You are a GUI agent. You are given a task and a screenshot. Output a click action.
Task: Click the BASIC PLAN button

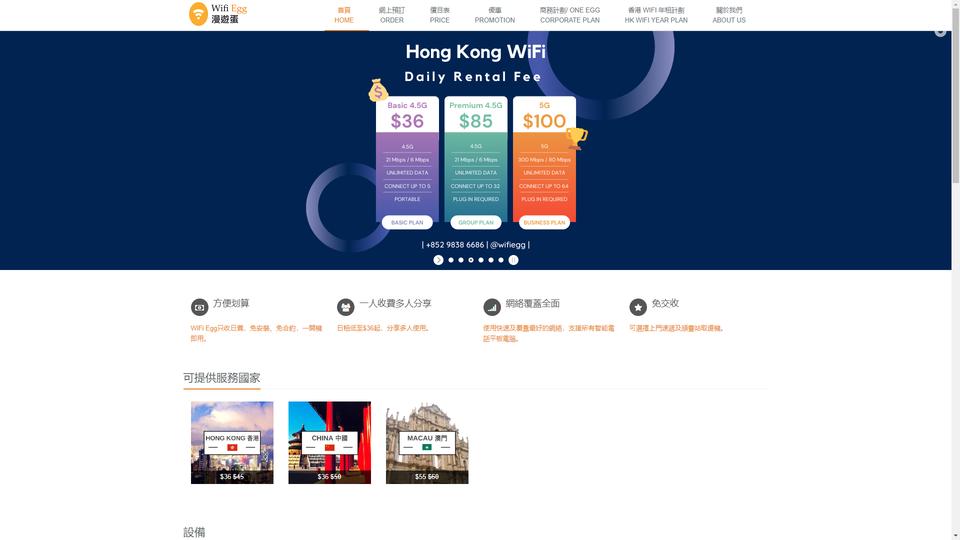[407, 222]
